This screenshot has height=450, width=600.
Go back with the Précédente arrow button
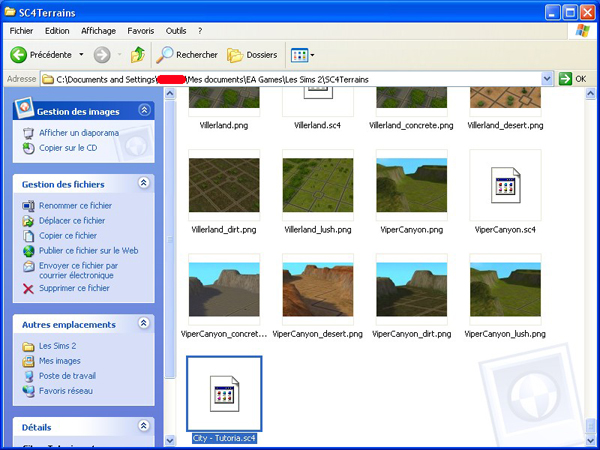pyautogui.click(x=18, y=55)
